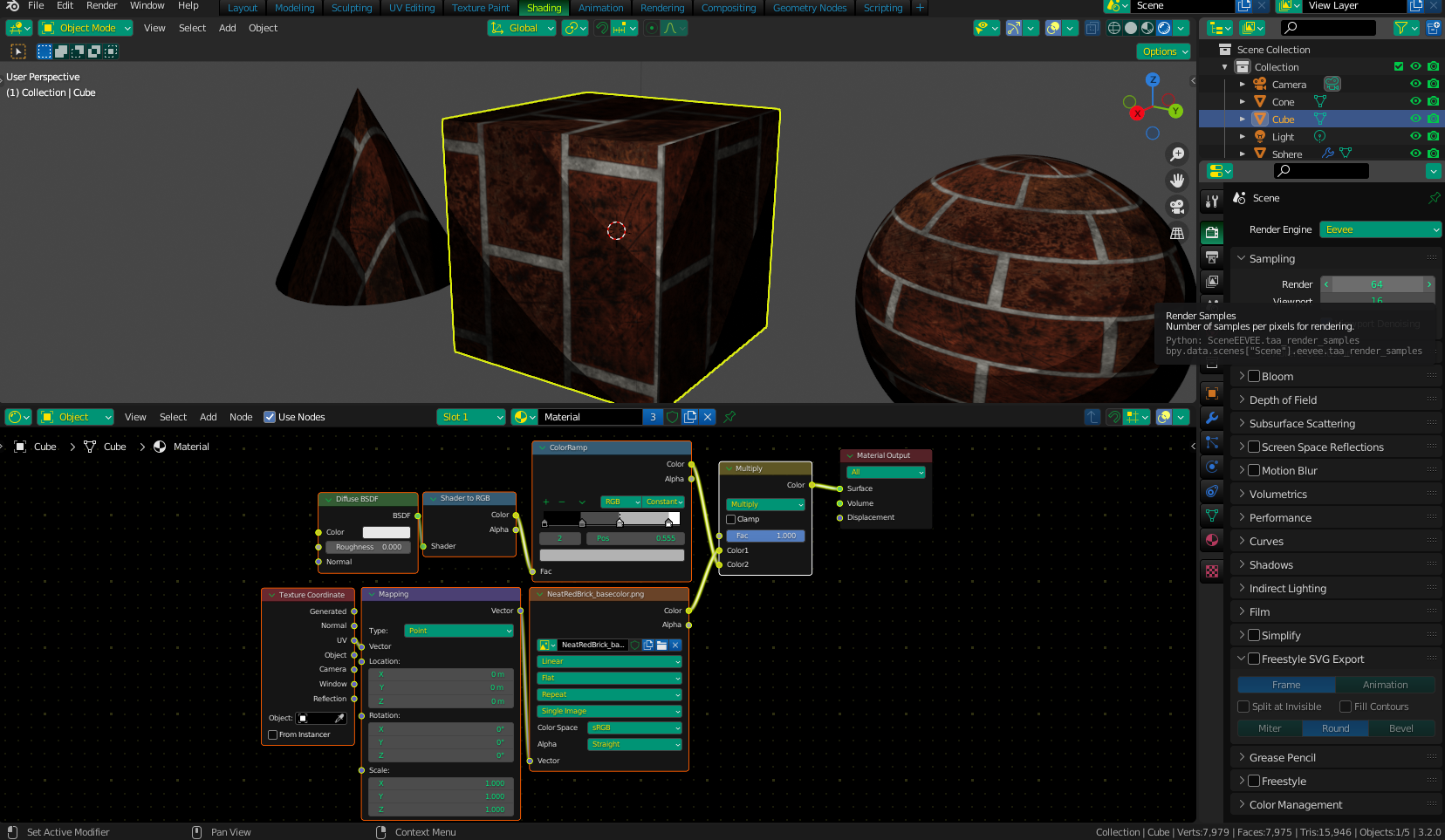Switch to the Geometry Nodes workspace tab

[810, 8]
